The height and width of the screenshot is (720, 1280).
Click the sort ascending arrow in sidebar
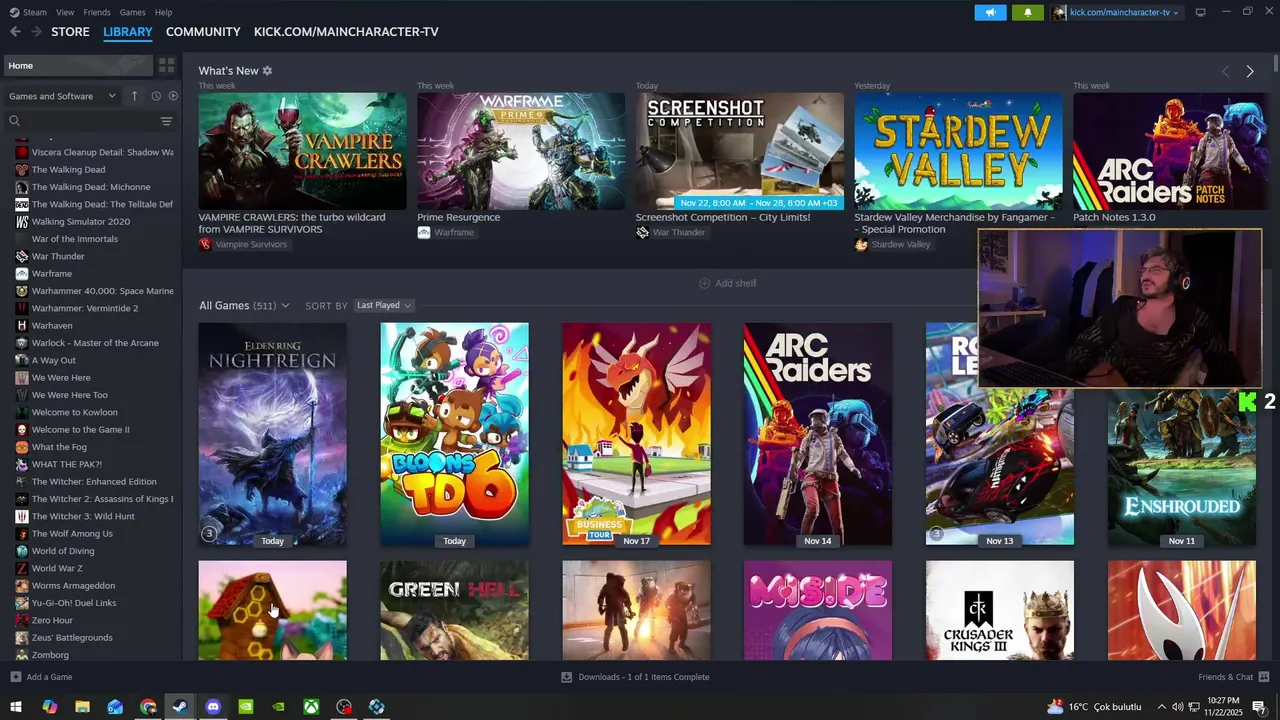pyautogui.click(x=134, y=96)
